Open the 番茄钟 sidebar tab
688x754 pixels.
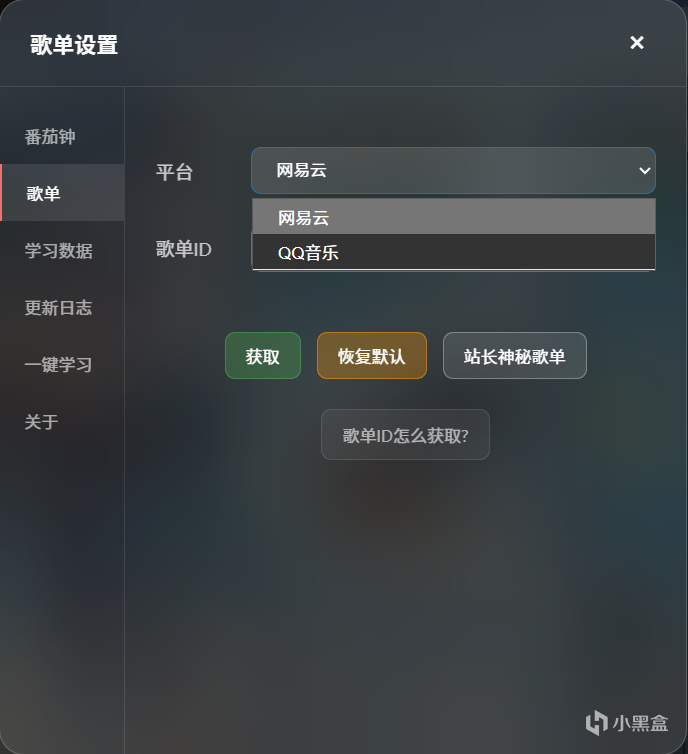click(50, 136)
